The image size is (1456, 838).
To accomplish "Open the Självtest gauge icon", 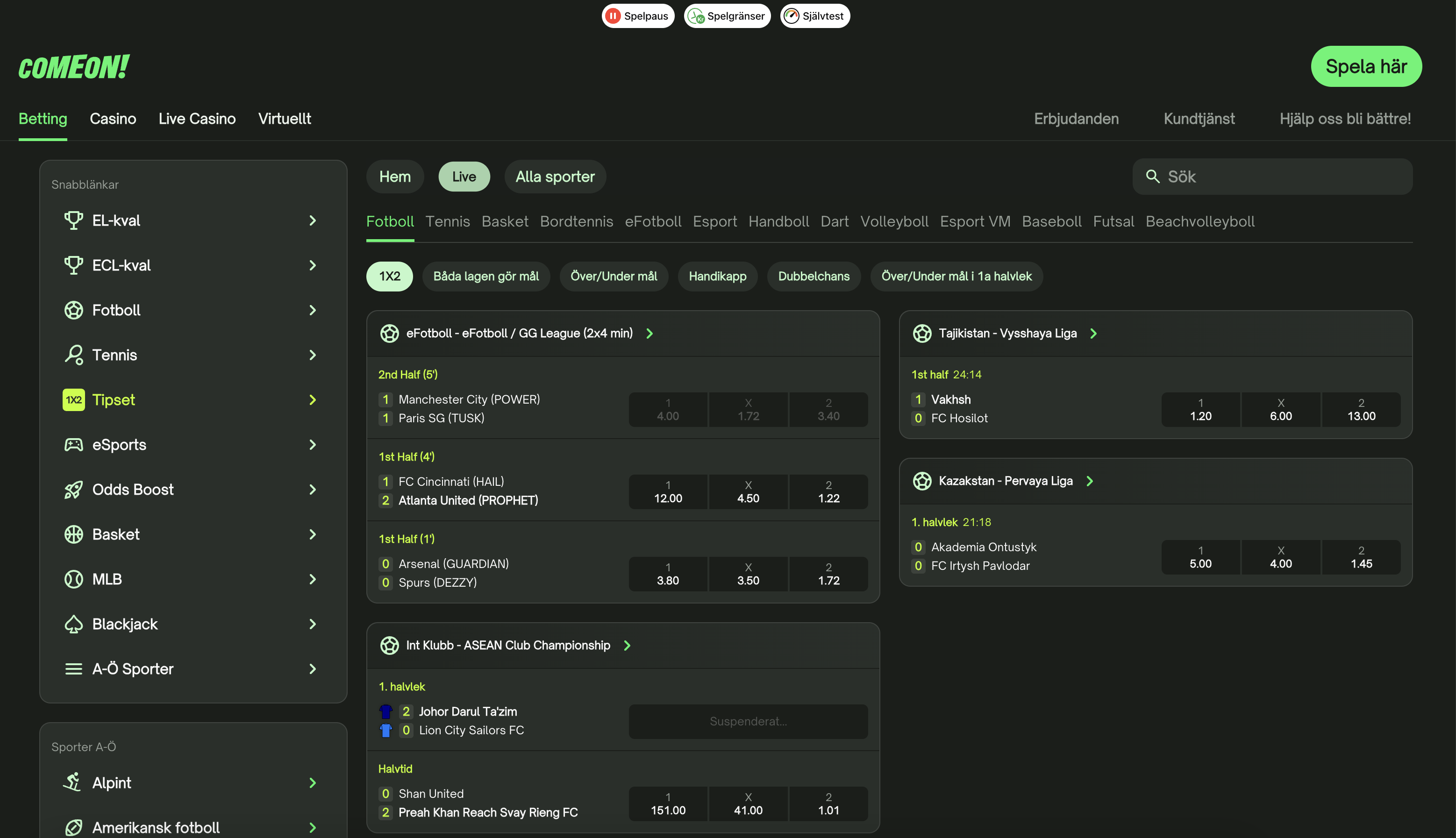I will pos(792,16).
